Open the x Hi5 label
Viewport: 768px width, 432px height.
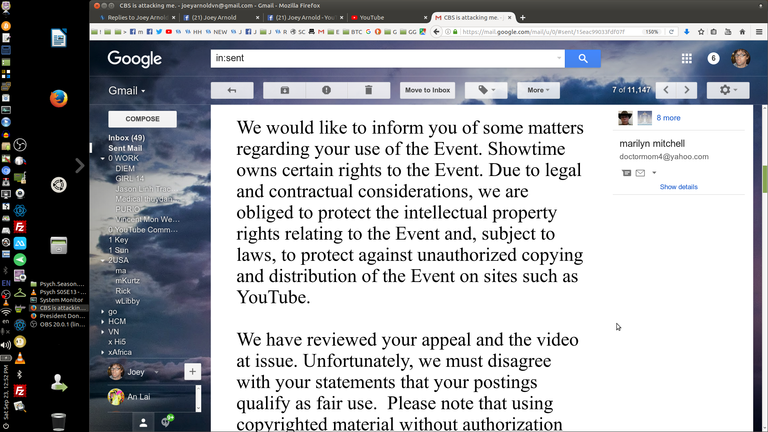[117, 342]
